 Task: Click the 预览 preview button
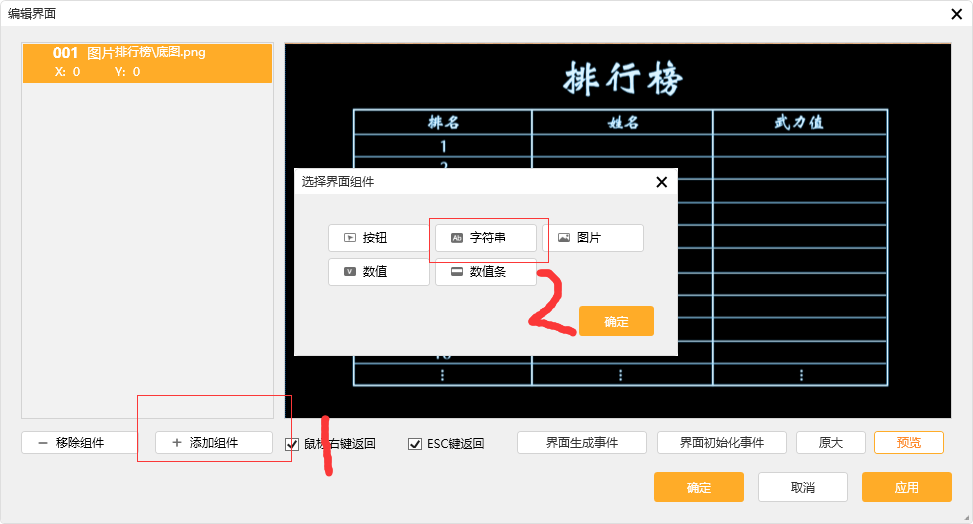(908, 443)
